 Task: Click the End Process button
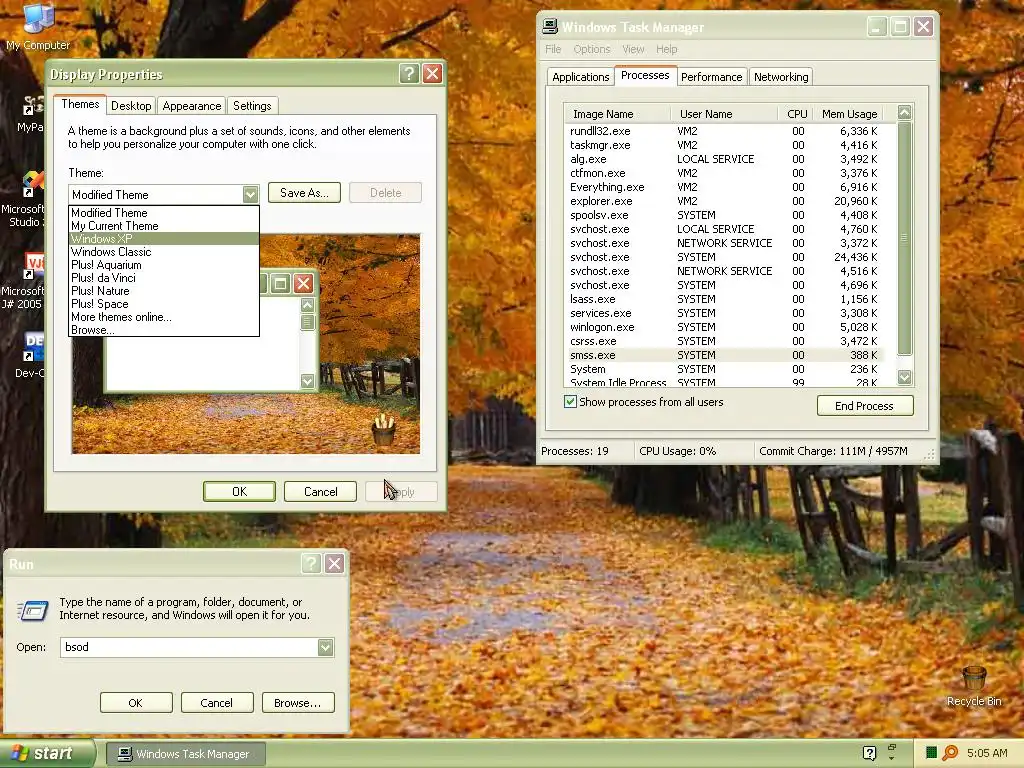point(864,406)
